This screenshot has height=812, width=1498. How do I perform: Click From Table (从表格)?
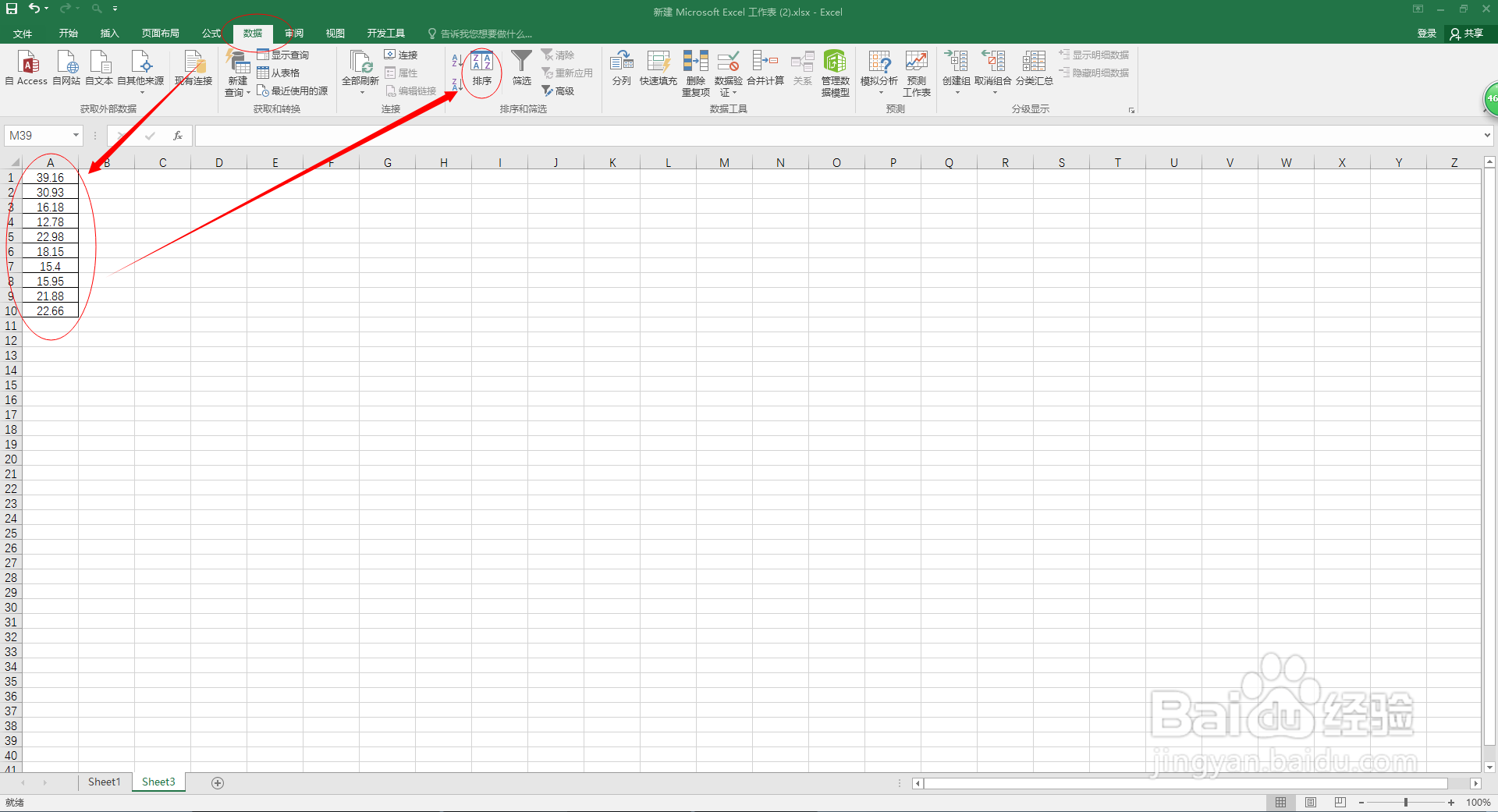coord(279,73)
